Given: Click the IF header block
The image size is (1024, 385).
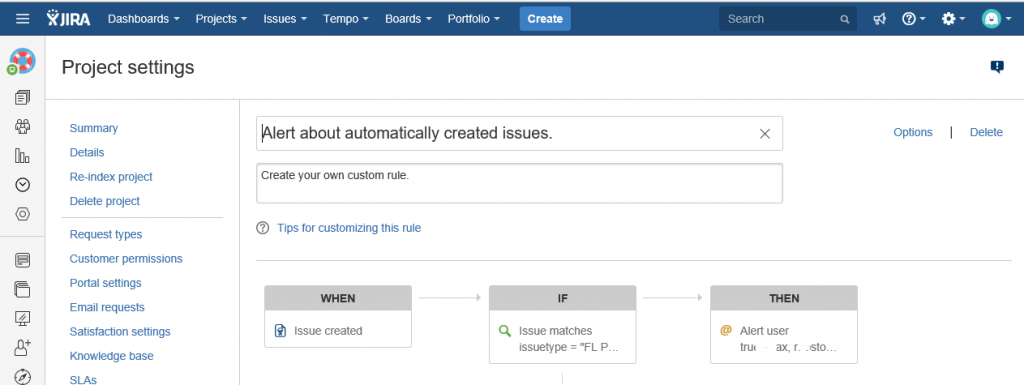Looking at the screenshot, I should pos(562,298).
